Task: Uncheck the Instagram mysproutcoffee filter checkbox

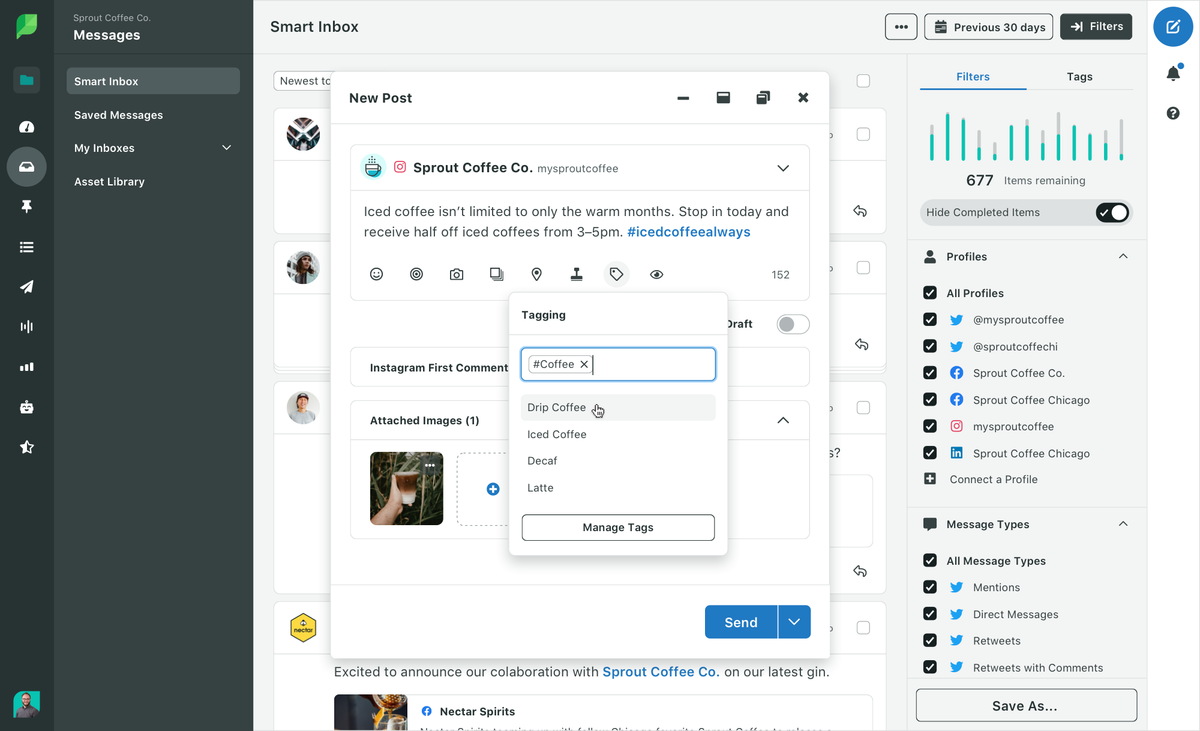Action: click(930, 426)
